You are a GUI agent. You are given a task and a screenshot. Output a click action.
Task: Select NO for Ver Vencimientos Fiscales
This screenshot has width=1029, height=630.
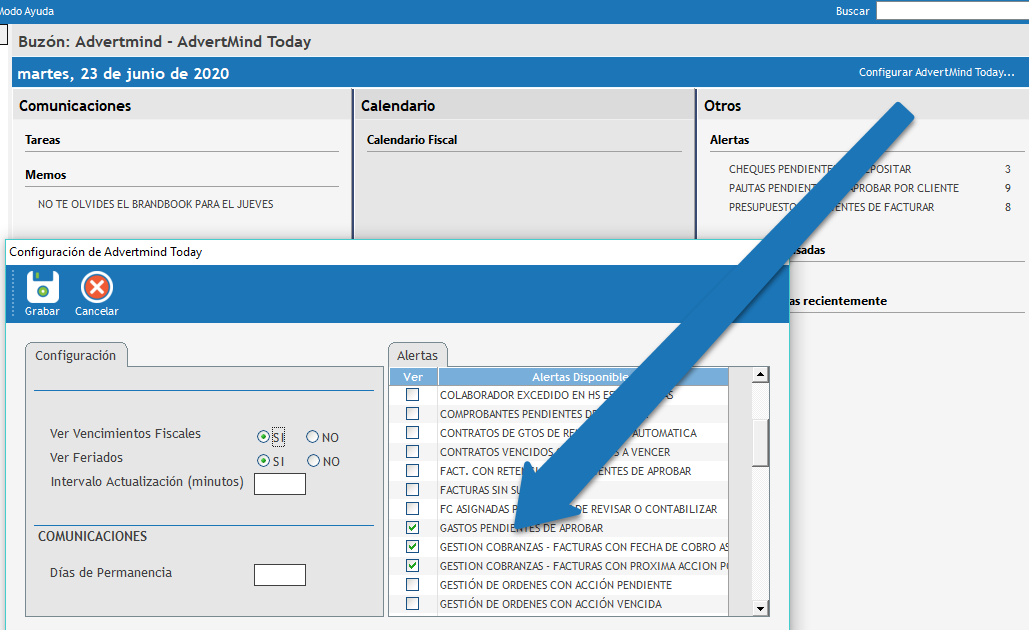click(313, 437)
